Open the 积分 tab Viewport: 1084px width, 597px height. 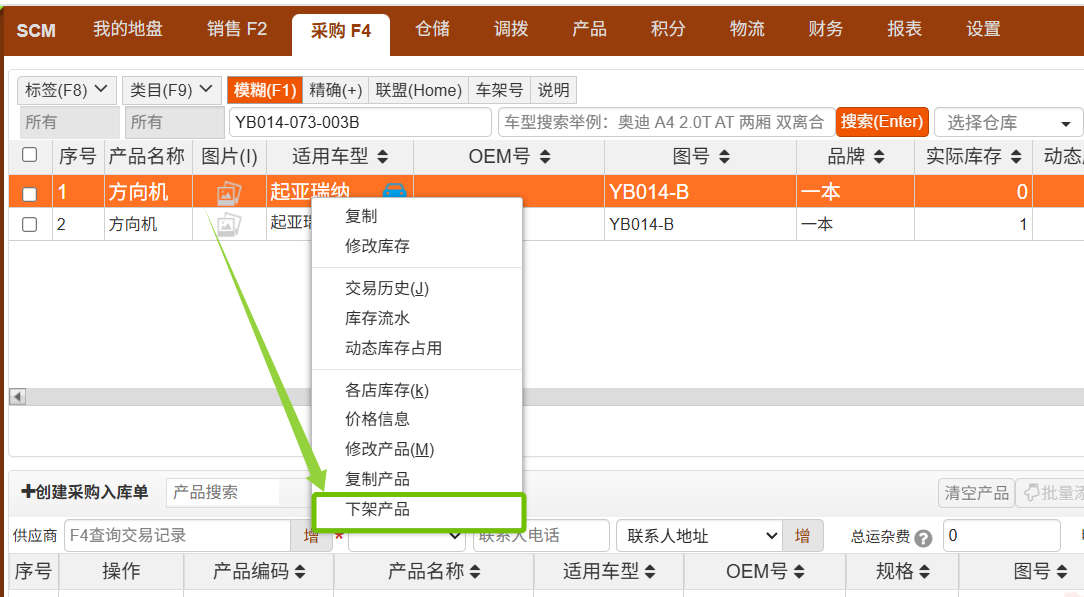pyautogui.click(x=668, y=29)
